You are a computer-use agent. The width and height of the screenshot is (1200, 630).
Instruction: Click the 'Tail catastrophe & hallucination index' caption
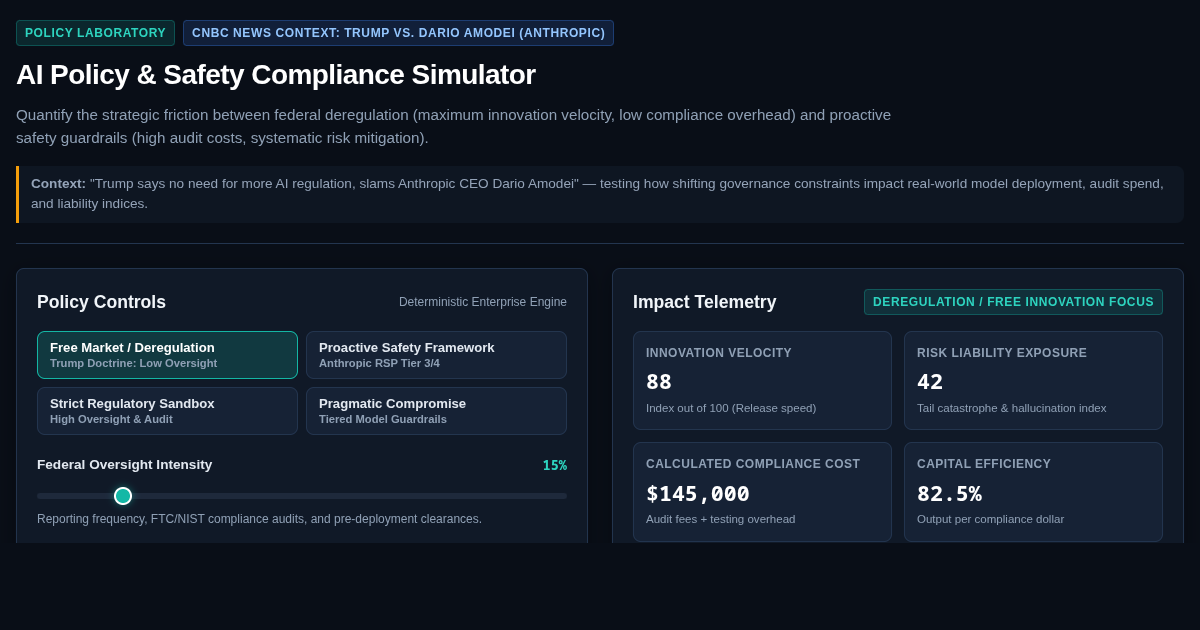pos(1011,408)
